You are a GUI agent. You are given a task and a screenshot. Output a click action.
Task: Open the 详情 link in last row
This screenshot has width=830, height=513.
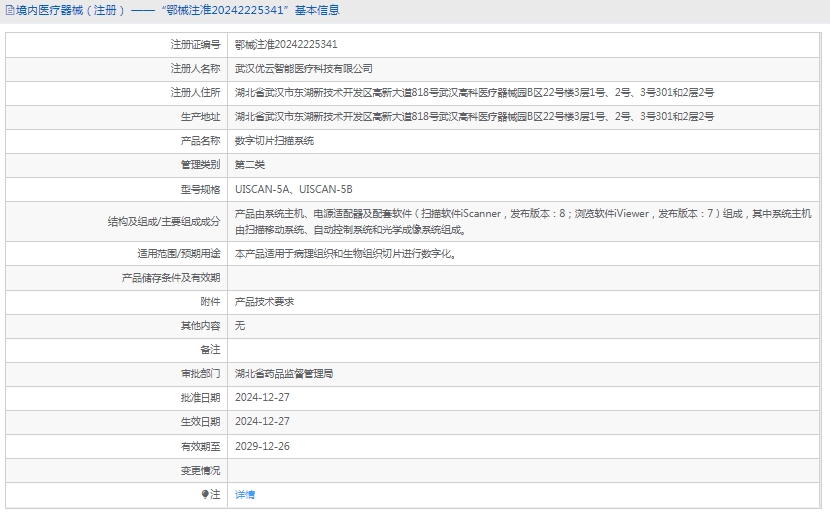click(x=245, y=495)
